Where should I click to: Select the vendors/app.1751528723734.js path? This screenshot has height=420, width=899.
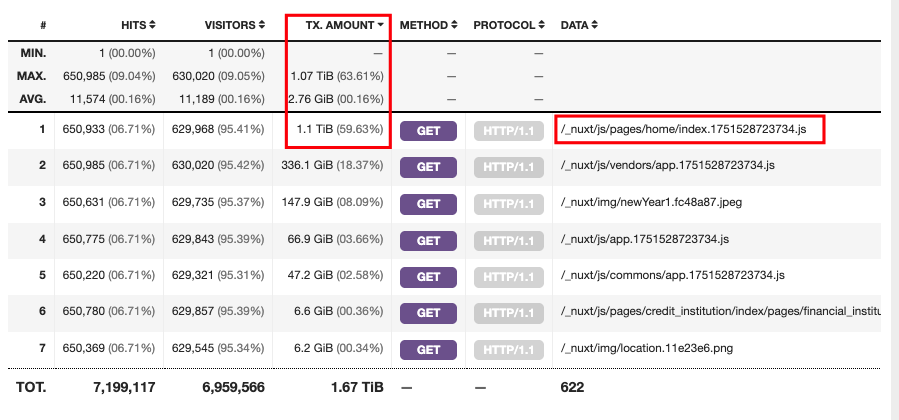pos(667,166)
